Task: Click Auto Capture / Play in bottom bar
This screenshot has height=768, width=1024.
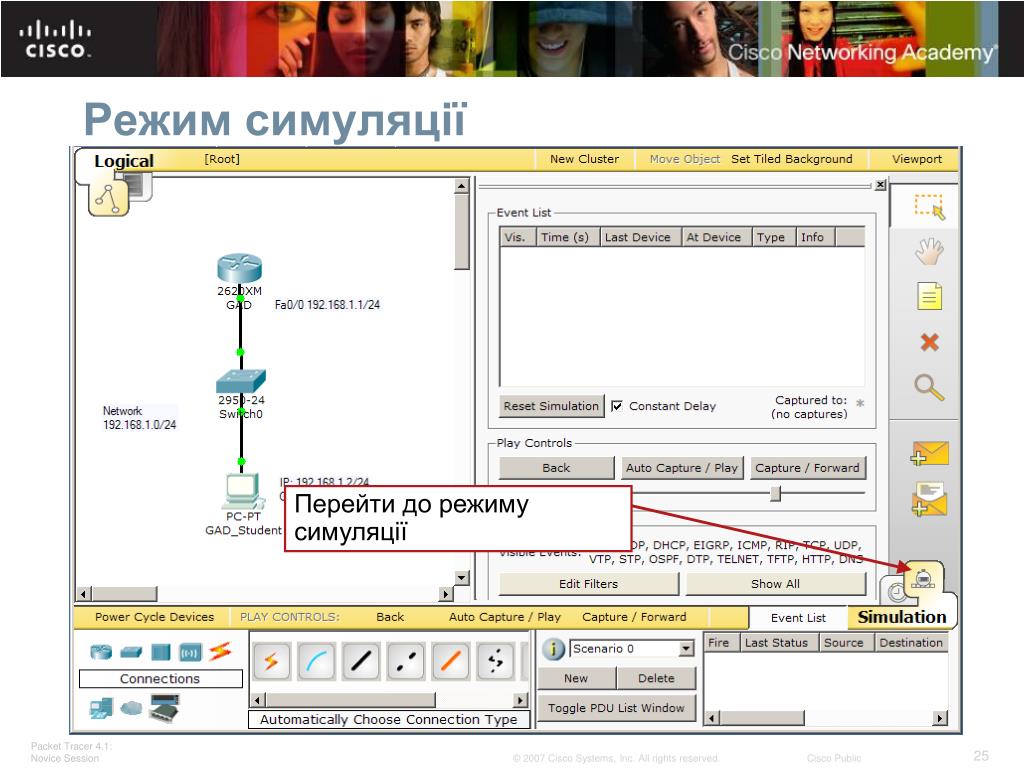Action: [505, 617]
